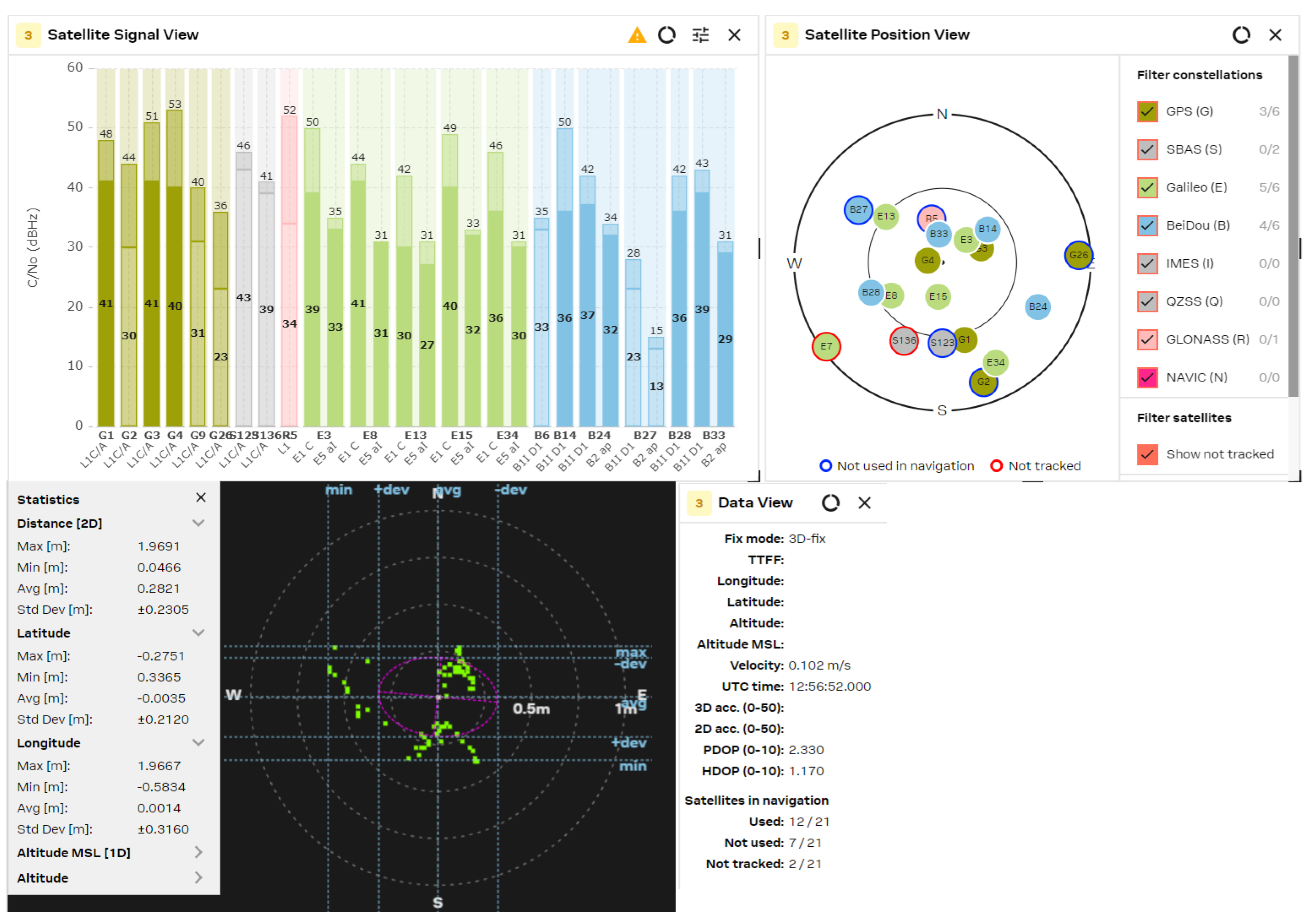This screenshot has height=921, width=1316.
Task: Expand the Altitude MSL [1D] section
Action: pos(198,852)
